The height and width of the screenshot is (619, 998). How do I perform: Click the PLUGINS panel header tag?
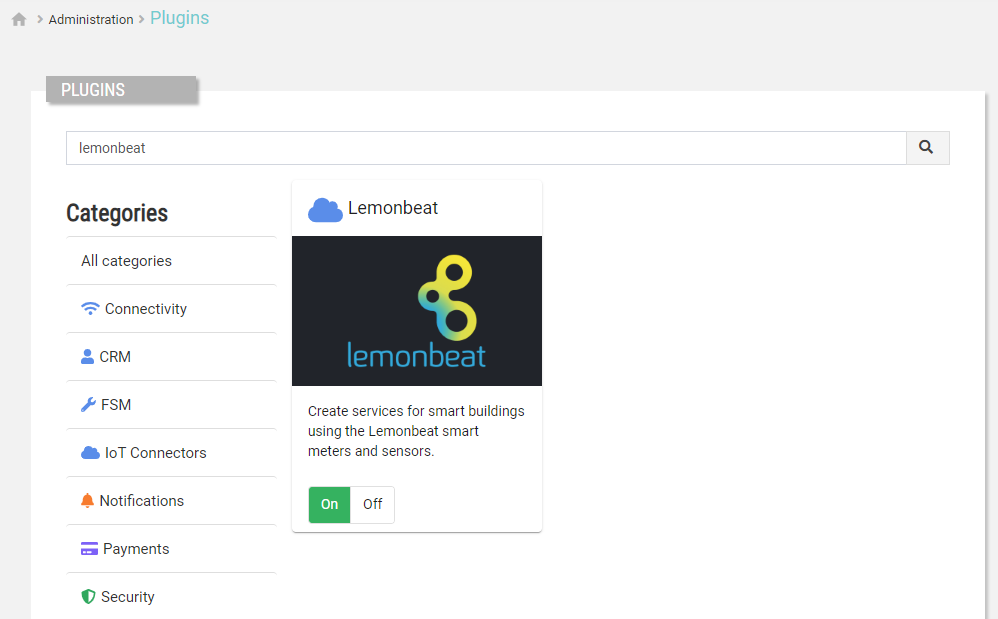coord(121,90)
